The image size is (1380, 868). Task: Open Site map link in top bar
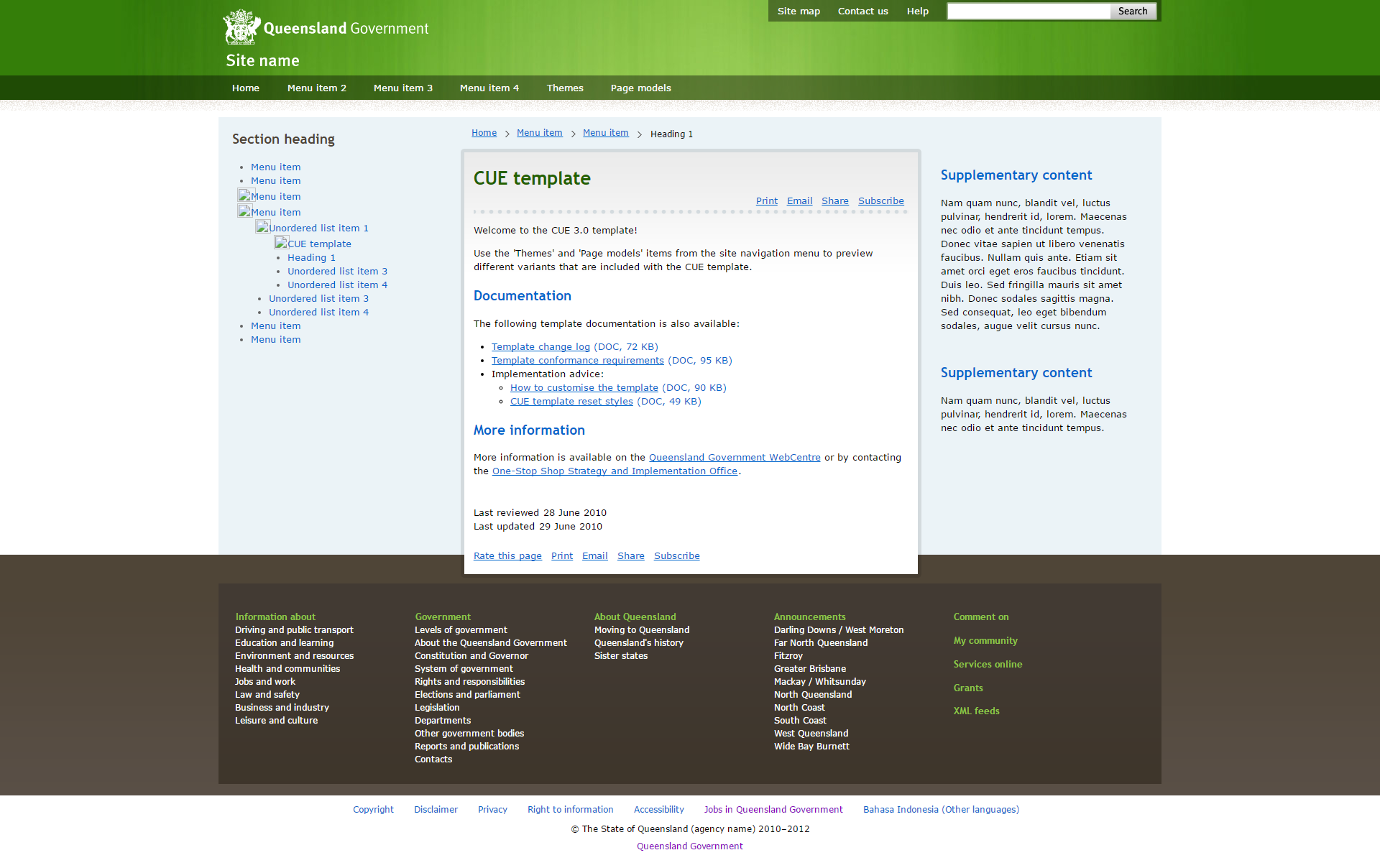(798, 11)
